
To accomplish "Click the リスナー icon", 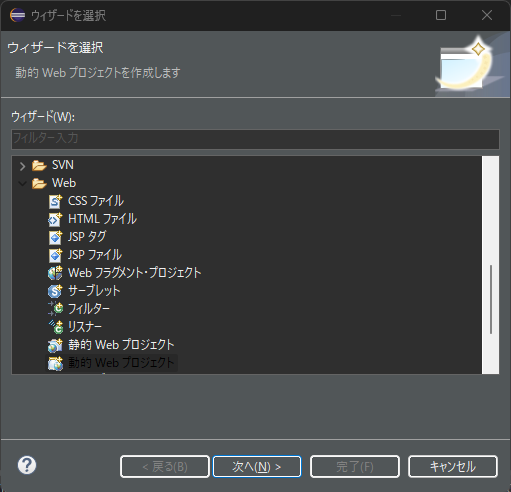I will point(56,327).
